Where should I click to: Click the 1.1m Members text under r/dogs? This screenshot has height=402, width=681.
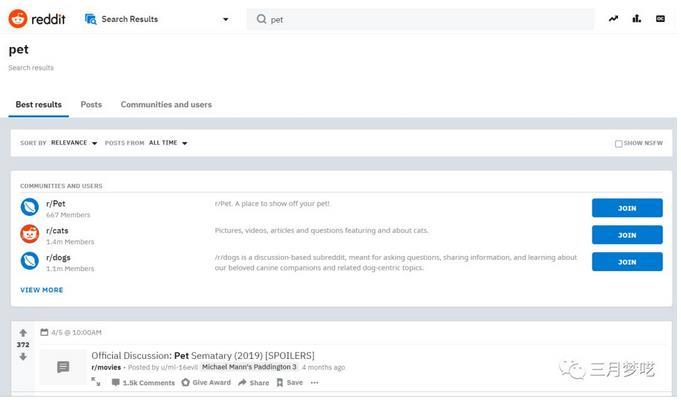70,269
